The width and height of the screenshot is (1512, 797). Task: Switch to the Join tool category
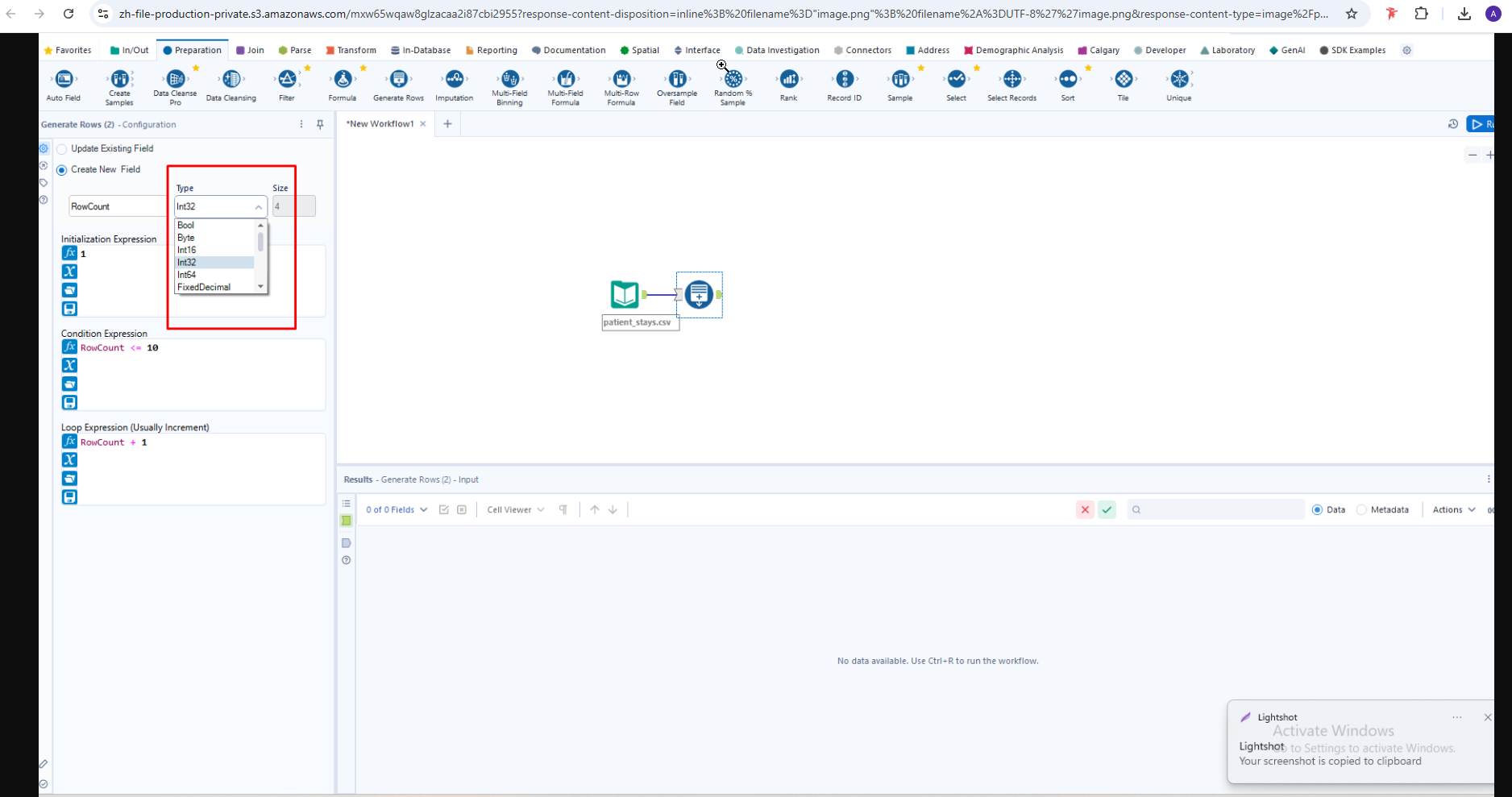[250, 50]
